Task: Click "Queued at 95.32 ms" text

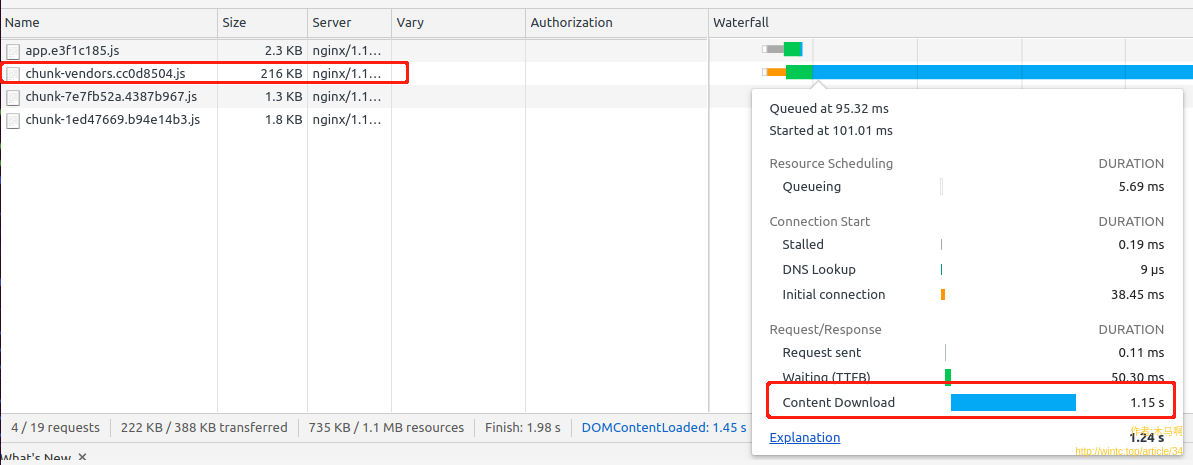Action: pyautogui.click(x=829, y=109)
